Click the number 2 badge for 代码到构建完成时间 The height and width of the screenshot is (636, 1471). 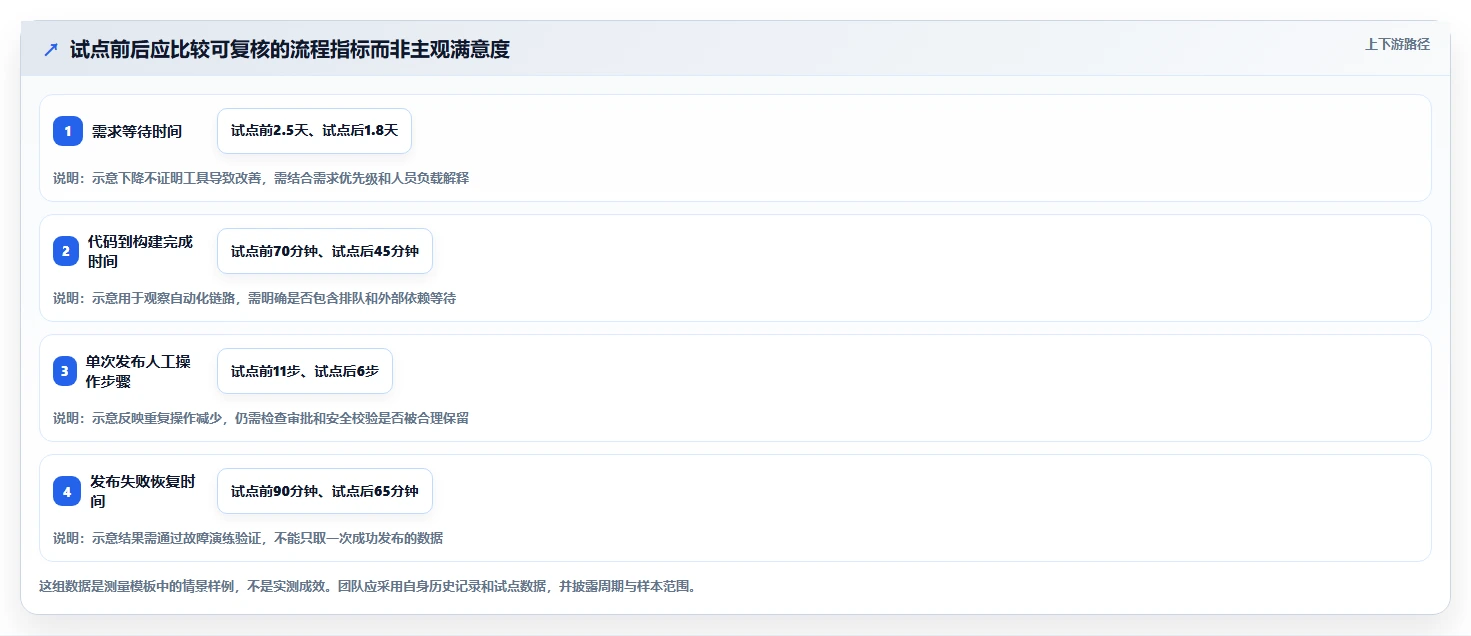(66, 251)
